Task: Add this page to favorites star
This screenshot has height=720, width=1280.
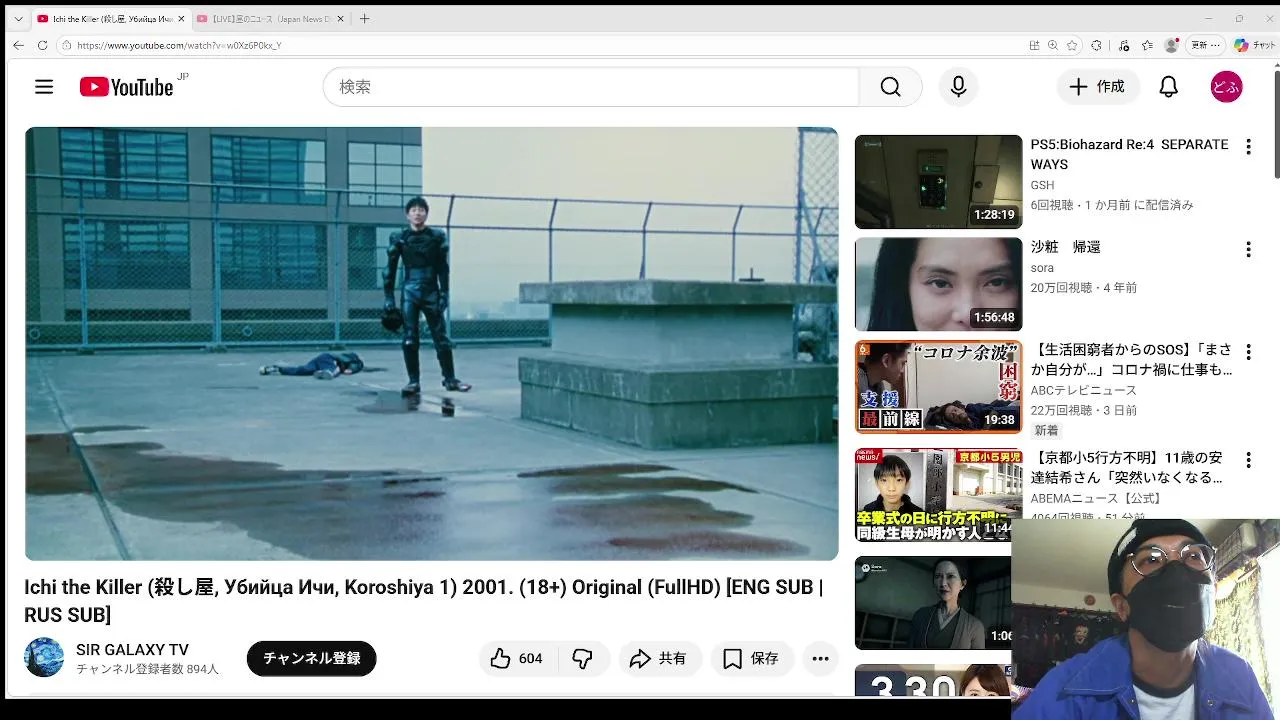Action: 1072,45
